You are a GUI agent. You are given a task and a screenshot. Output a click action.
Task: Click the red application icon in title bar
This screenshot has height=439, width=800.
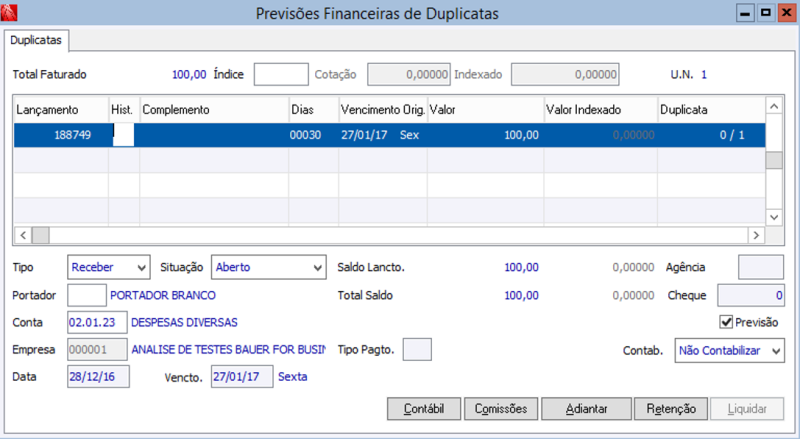(9, 13)
